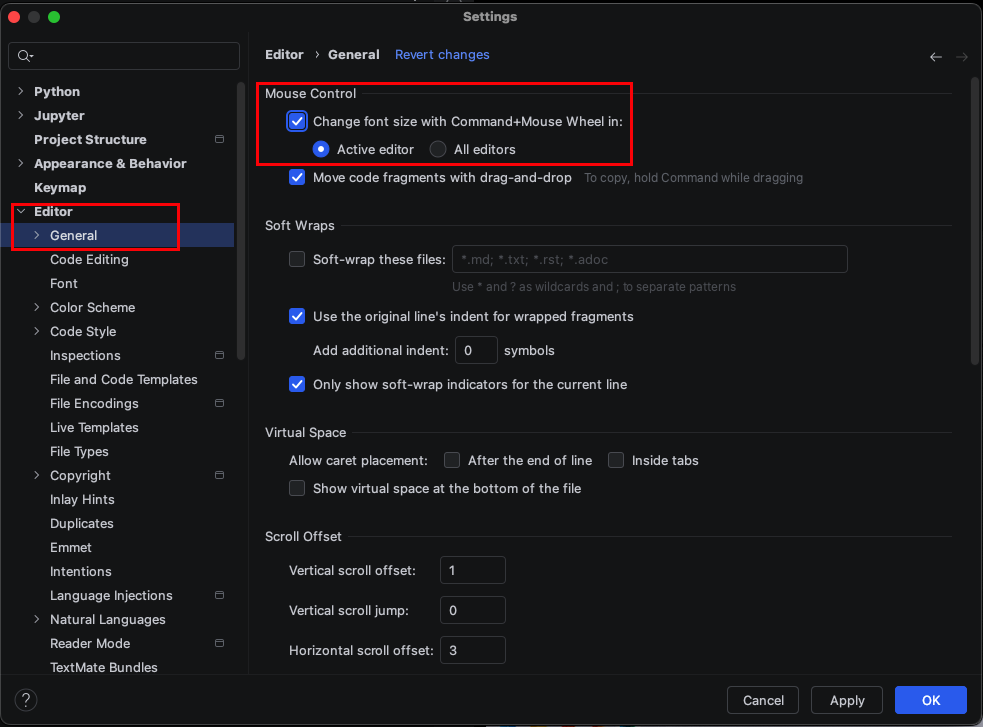
Task: Click project-level icon beside Reader Mode
Action: 219,643
